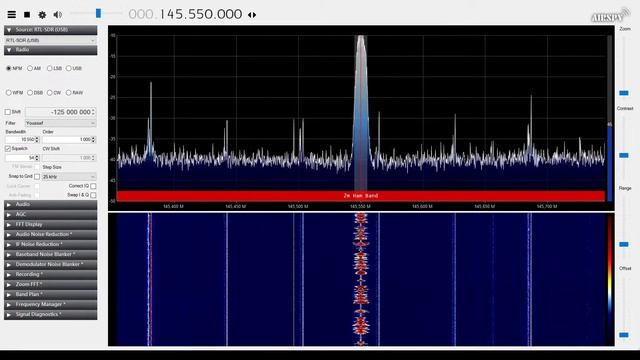Expand the Frequency Manager panel

pos(51,304)
